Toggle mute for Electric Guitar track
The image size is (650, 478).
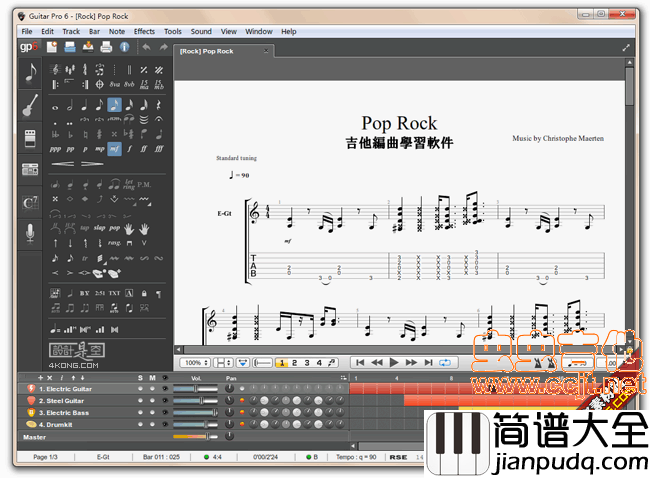point(152,389)
